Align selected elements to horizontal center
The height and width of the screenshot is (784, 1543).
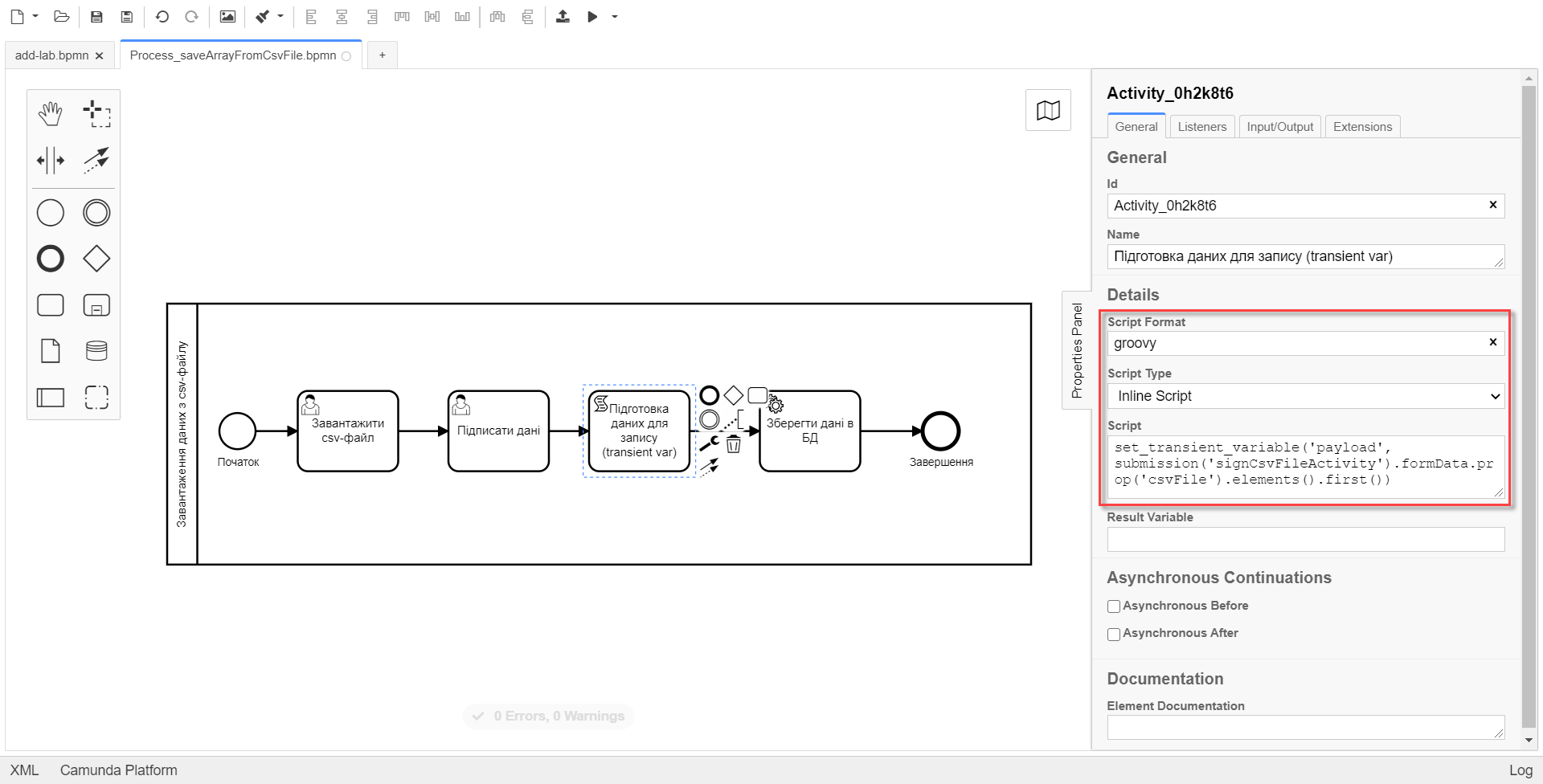pyautogui.click(x=342, y=16)
